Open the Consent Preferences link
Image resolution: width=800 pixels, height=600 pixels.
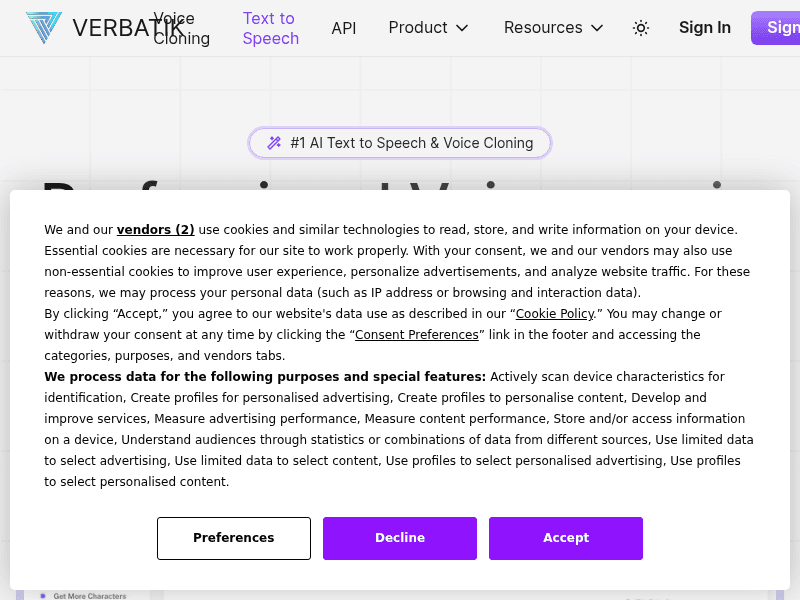[417, 335]
